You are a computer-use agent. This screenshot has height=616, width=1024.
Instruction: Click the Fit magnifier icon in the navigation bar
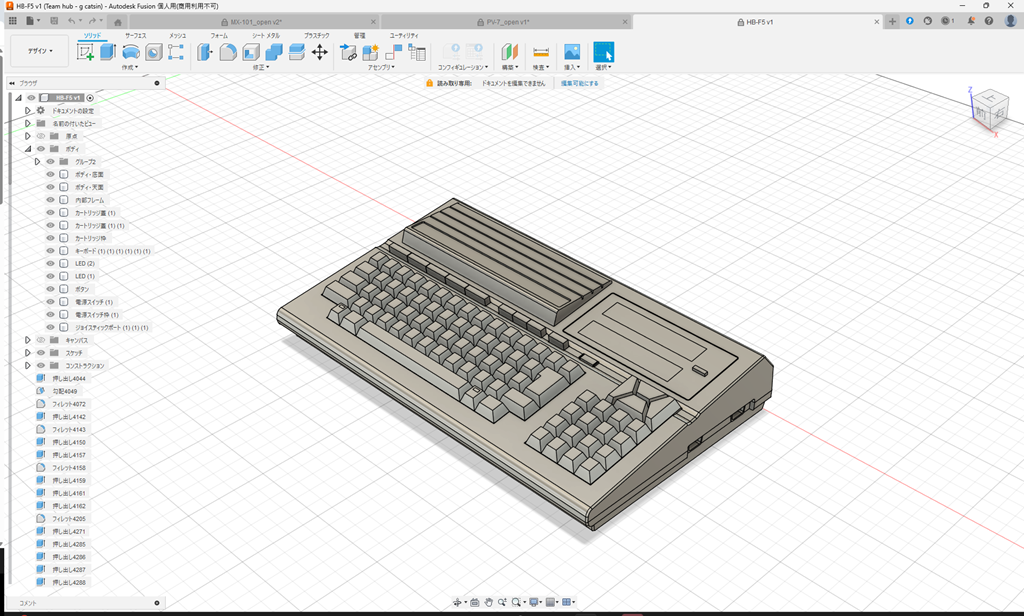point(516,601)
